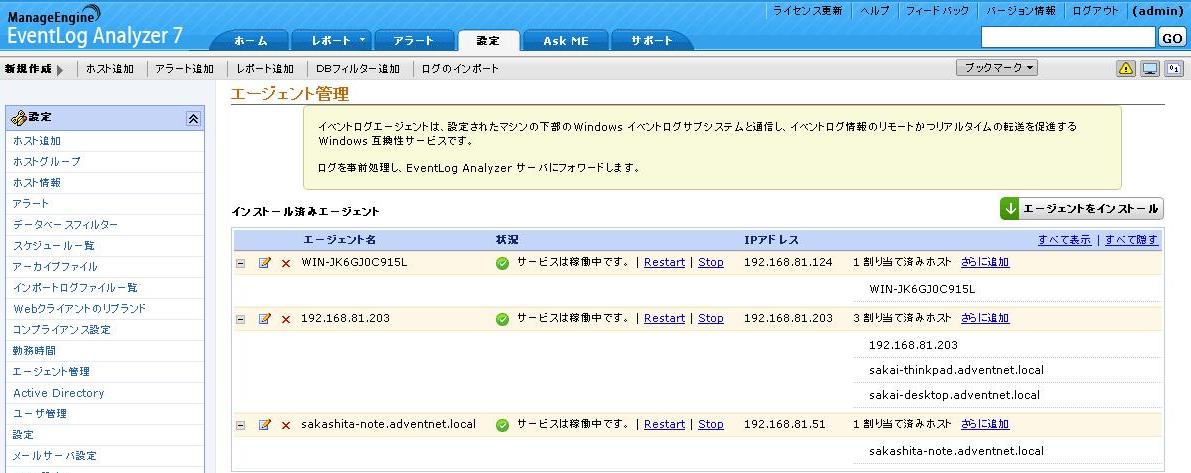
Task: Delete agent sakashita-note.adventnet.local red X
Action: 286,425
